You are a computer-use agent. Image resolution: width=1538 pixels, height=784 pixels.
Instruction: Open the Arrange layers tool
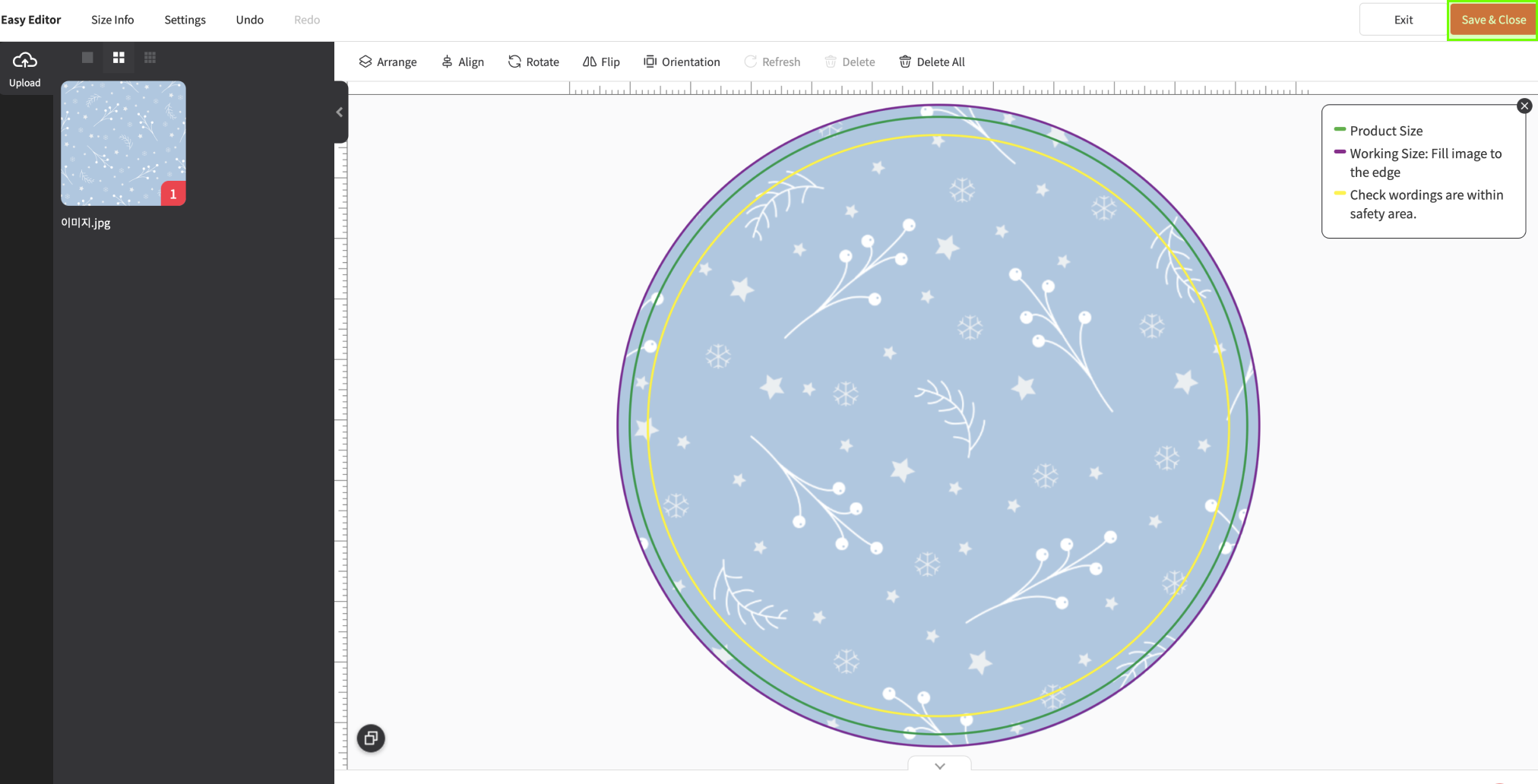[388, 62]
